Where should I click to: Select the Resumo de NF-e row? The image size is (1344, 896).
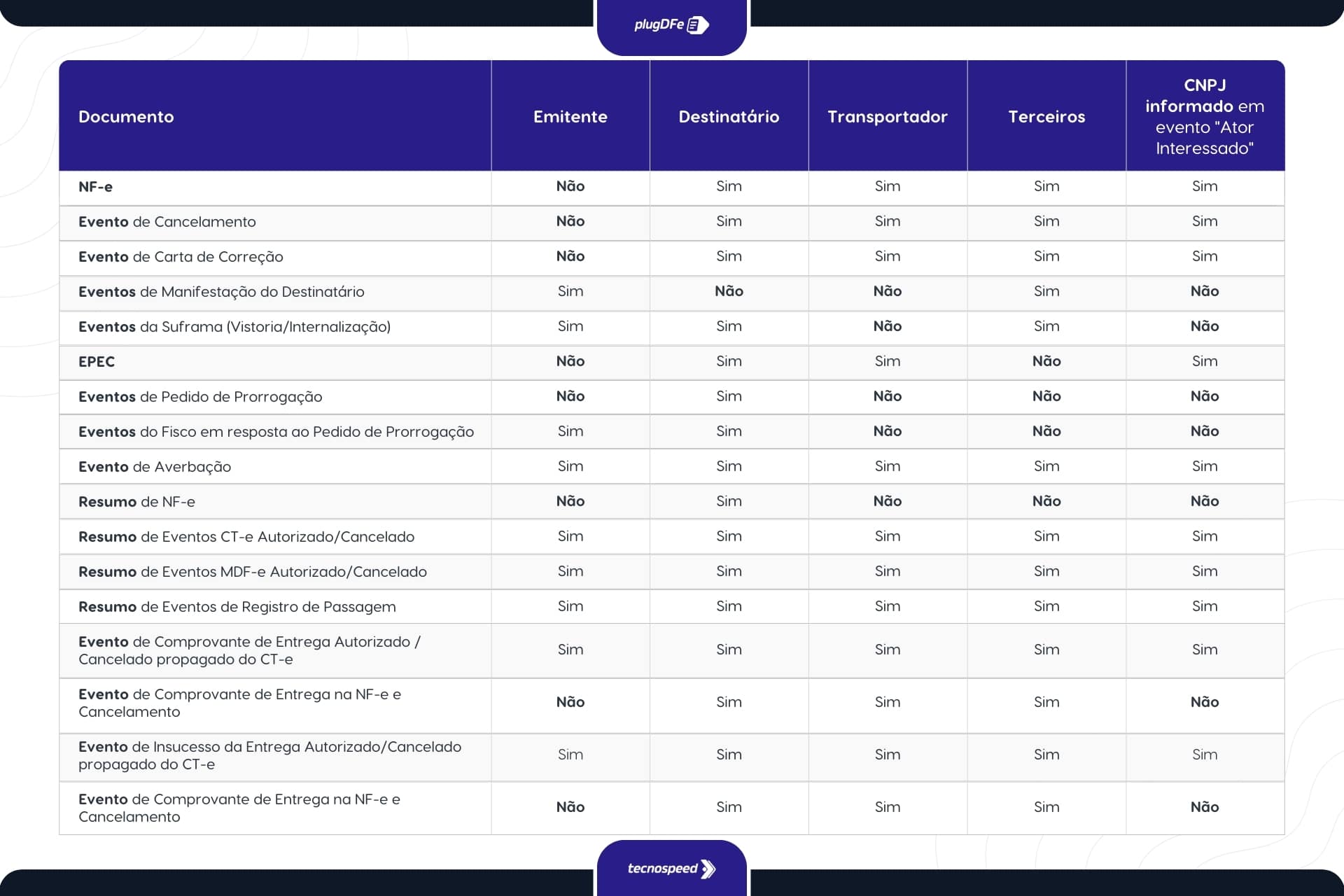(x=136, y=502)
